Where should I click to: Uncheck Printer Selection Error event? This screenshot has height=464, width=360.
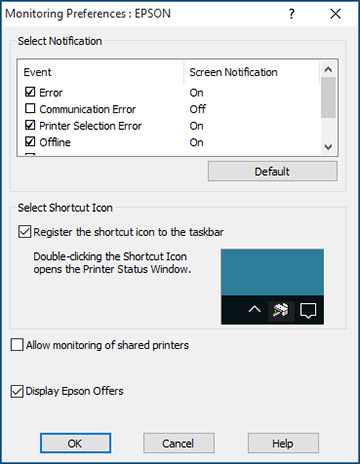point(30,125)
